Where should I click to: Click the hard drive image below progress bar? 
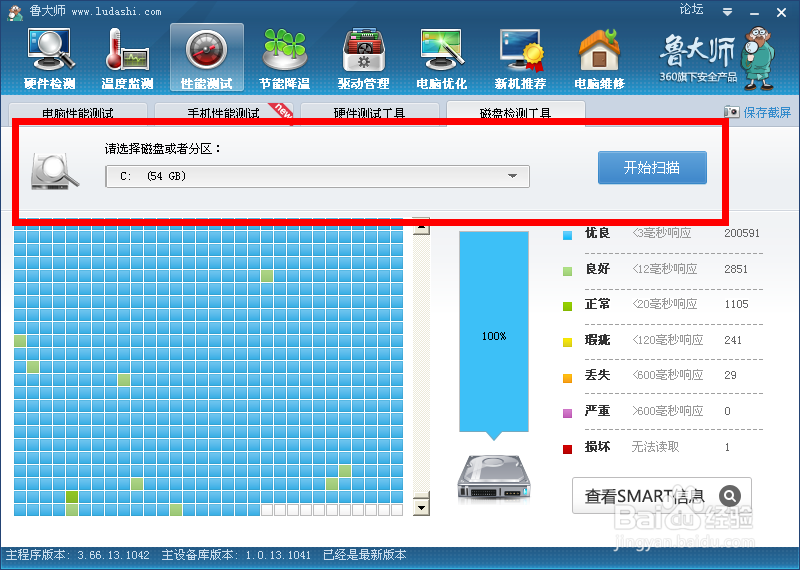(x=493, y=477)
